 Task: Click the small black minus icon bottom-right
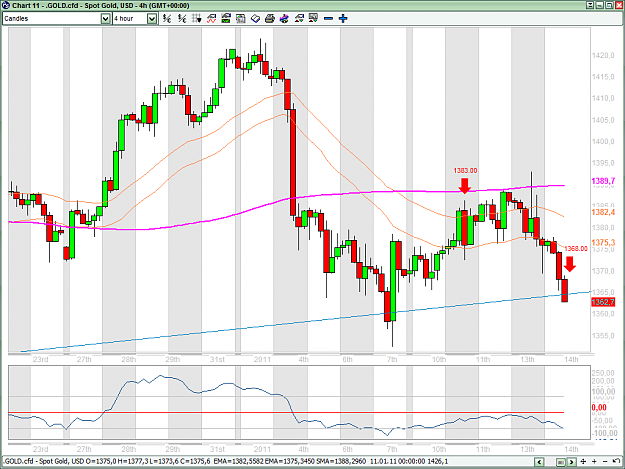tap(605, 461)
